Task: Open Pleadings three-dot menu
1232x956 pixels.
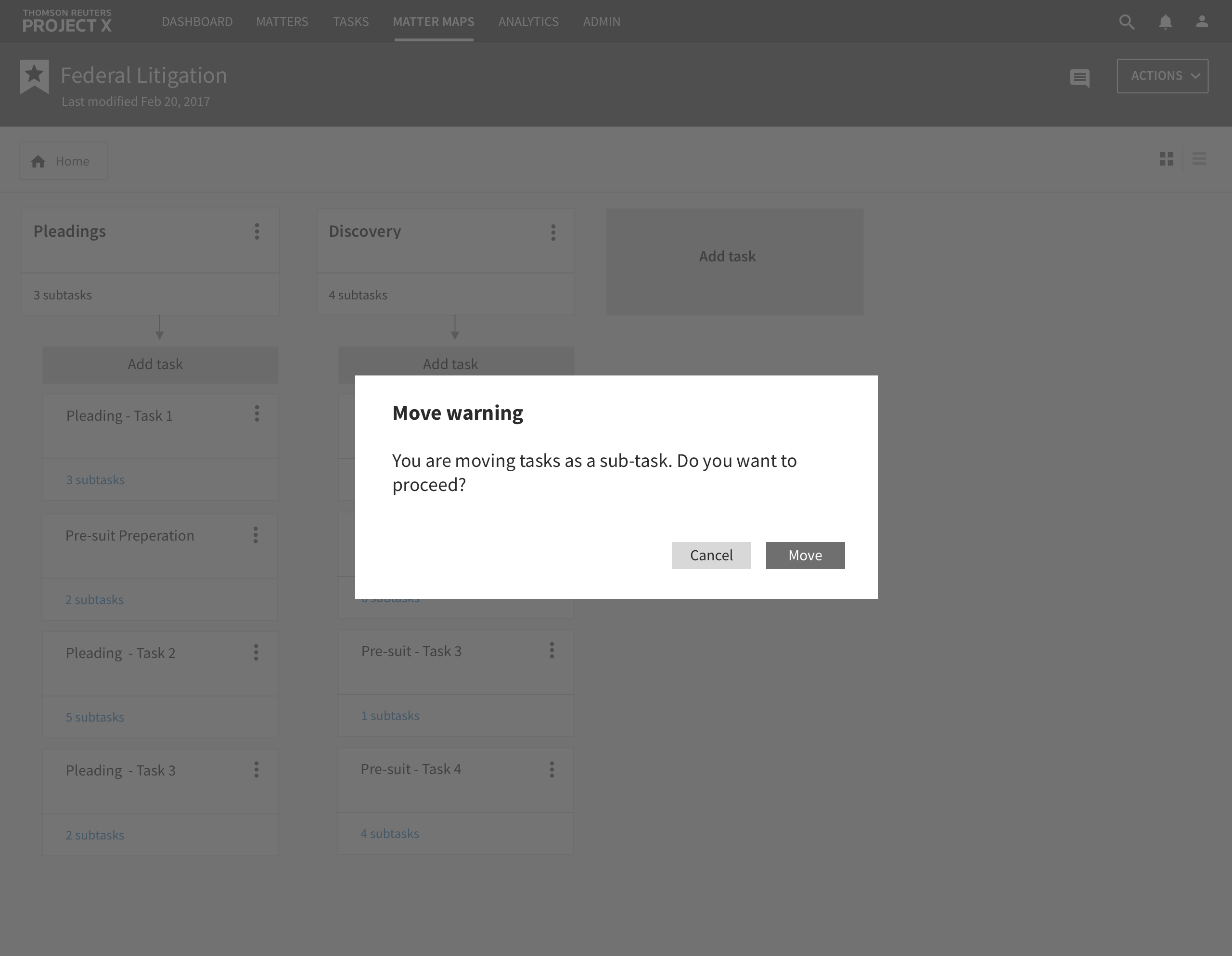Action: 257,232
